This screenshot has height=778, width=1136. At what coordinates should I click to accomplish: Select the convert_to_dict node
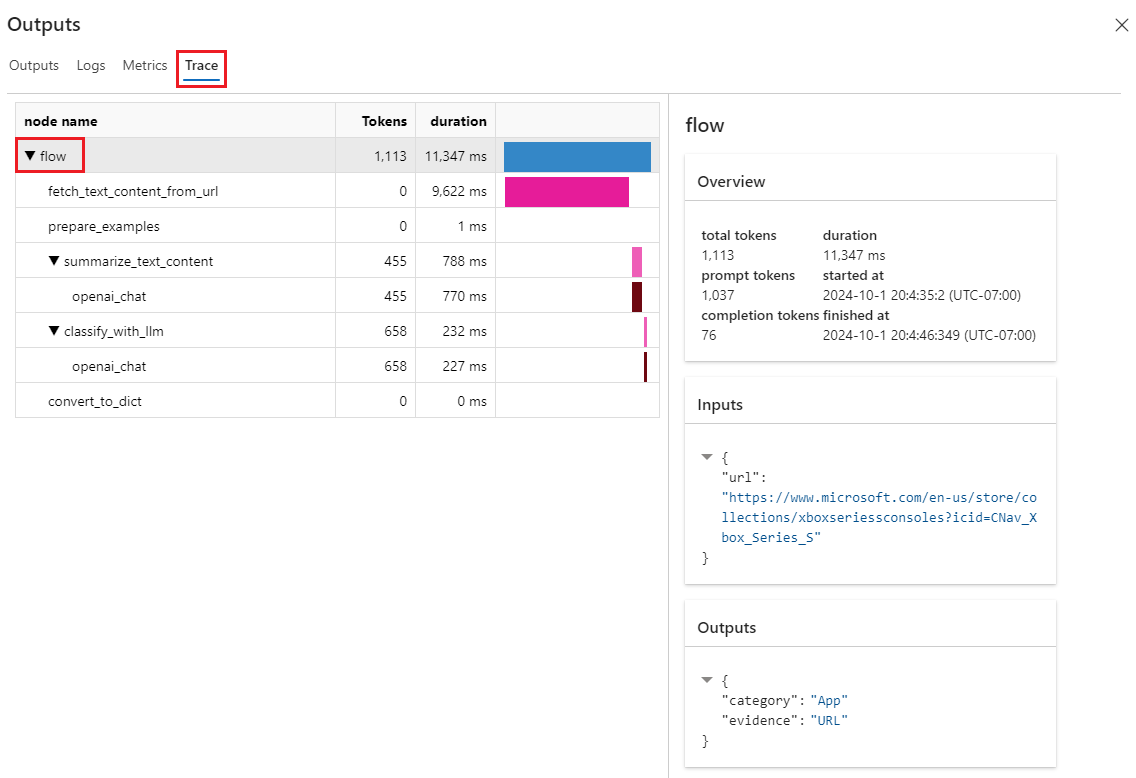[102, 401]
